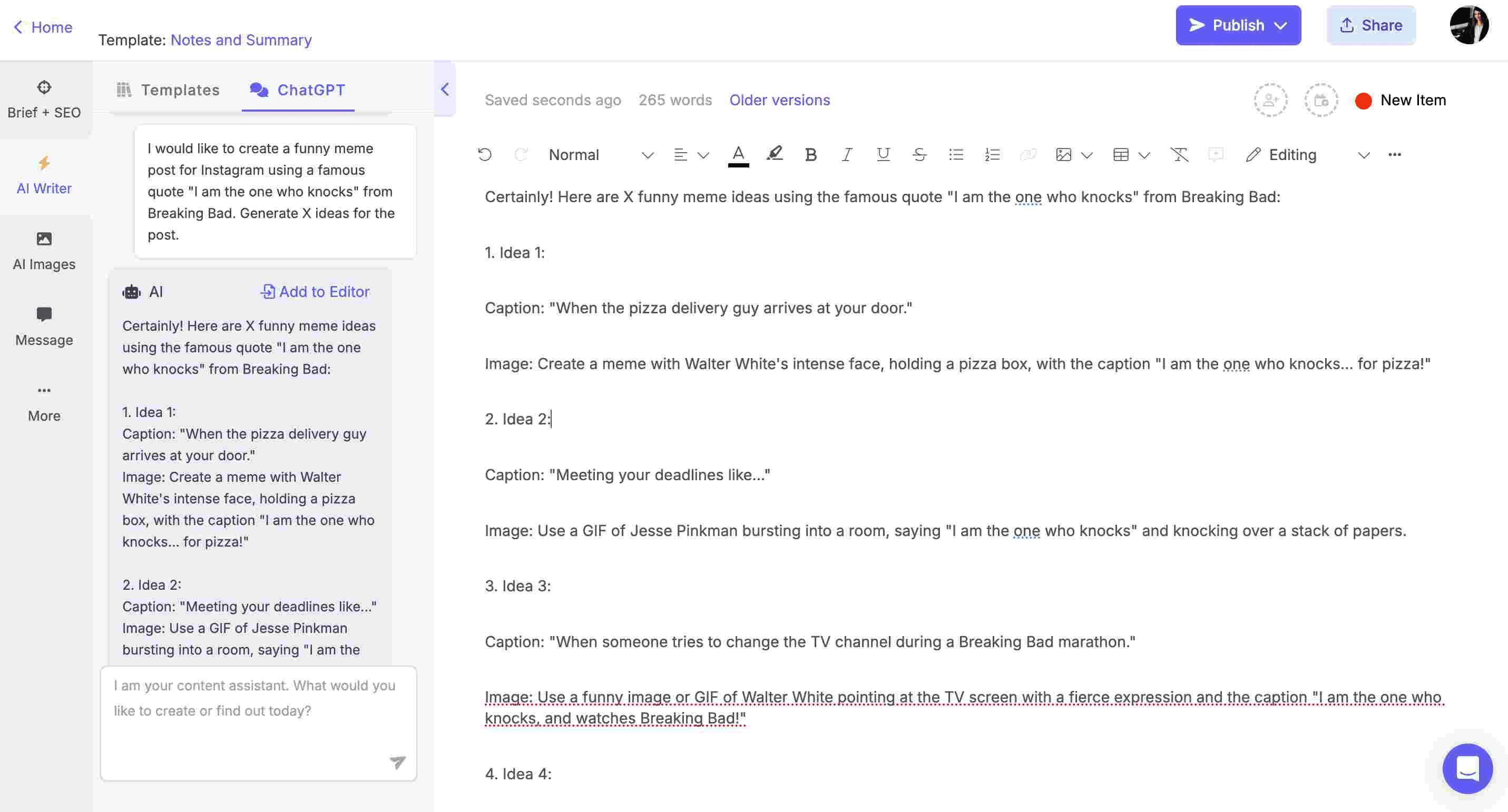Viewport: 1508px width, 812px height.
Task: Open the New Item status selector
Action: 1401,100
